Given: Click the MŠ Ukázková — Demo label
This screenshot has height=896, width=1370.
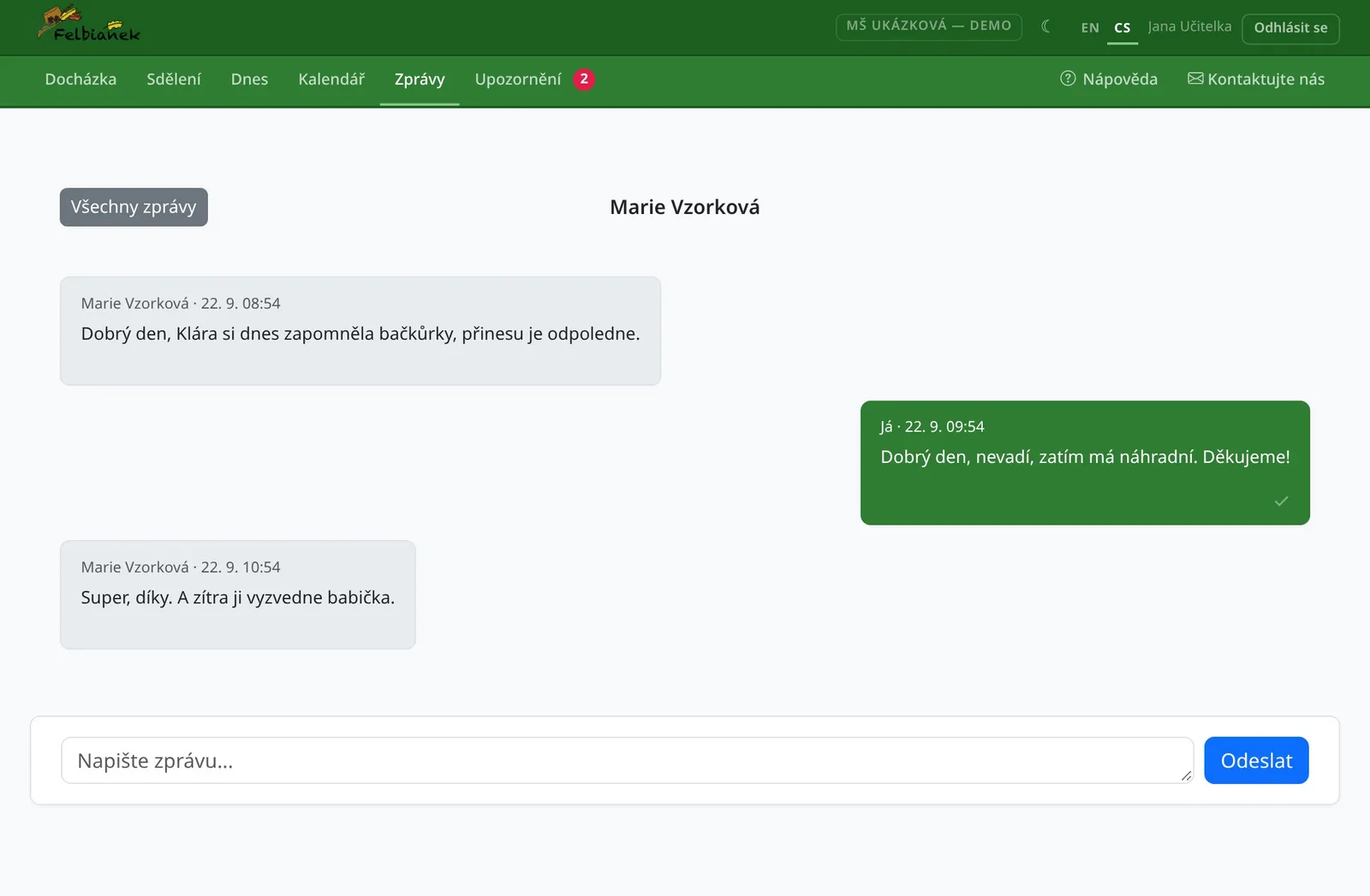Looking at the screenshot, I should [929, 27].
